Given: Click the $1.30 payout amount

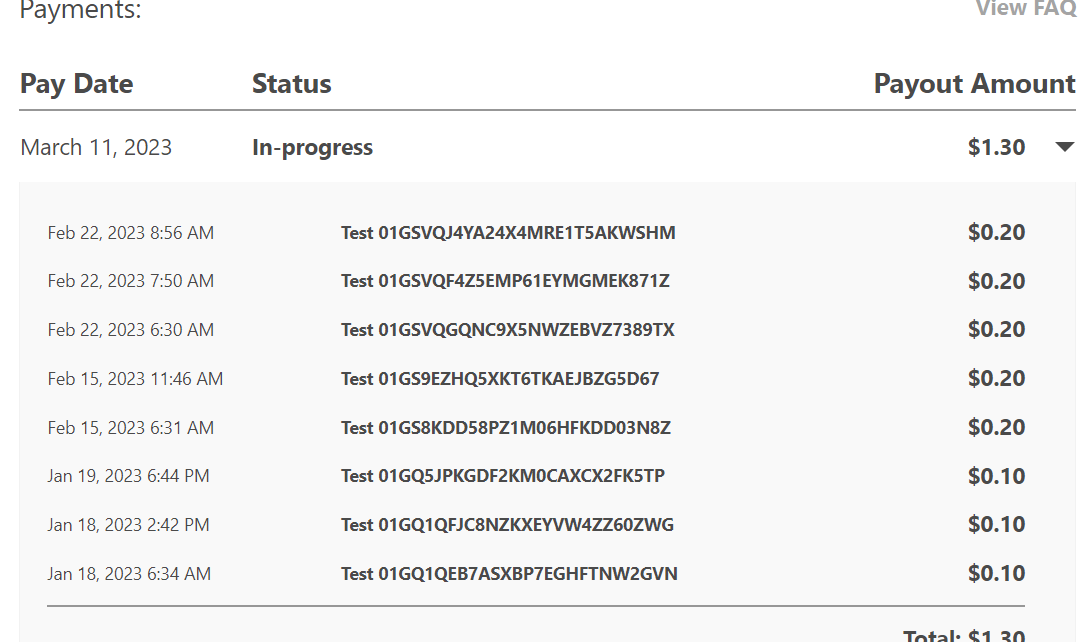Looking at the screenshot, I should 996,148.
